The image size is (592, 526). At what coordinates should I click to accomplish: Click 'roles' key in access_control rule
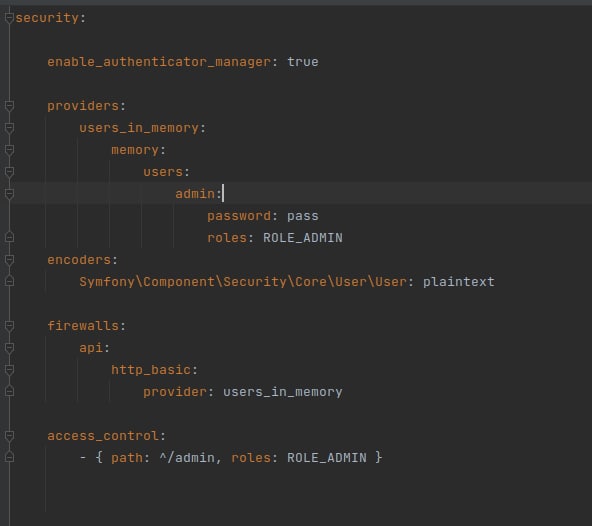[x=251, y=458]
